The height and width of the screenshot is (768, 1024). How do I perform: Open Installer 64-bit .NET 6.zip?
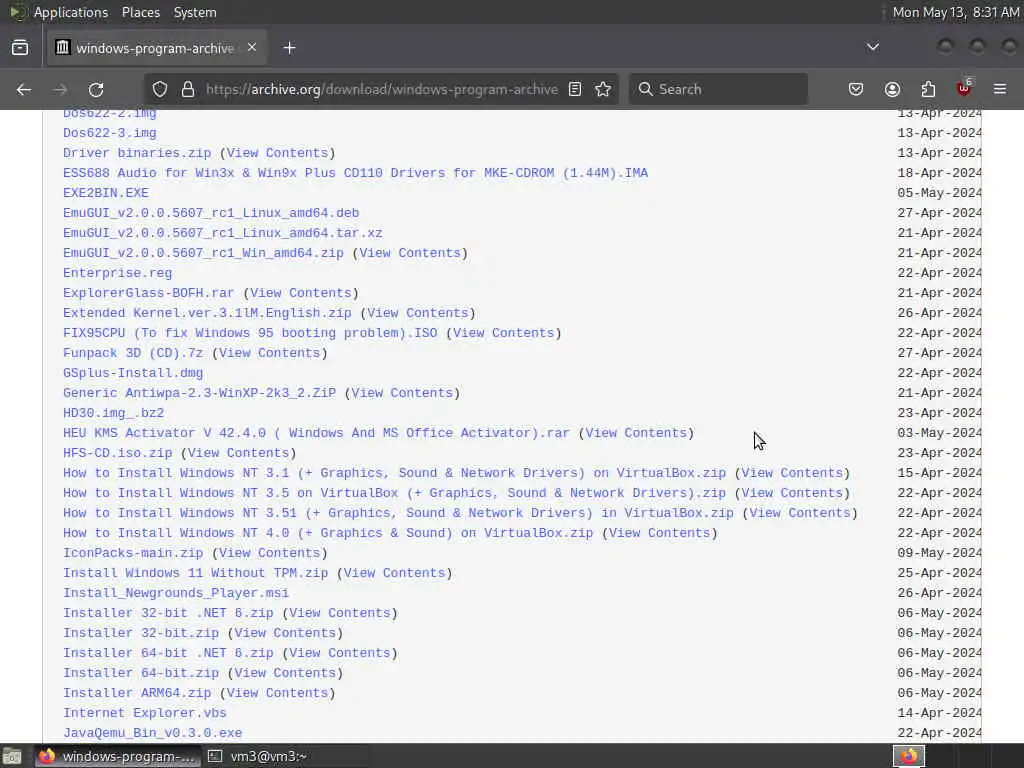pyautogui.click(x=168, y=653)
